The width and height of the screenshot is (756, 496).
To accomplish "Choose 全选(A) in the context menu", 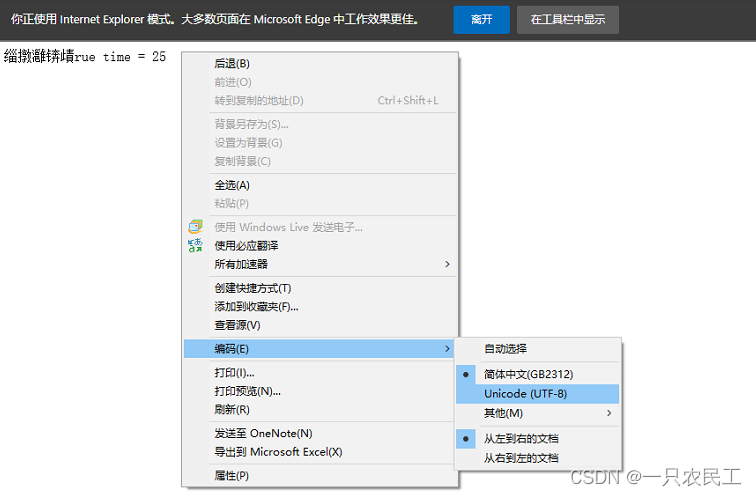I will click(320, 185).
